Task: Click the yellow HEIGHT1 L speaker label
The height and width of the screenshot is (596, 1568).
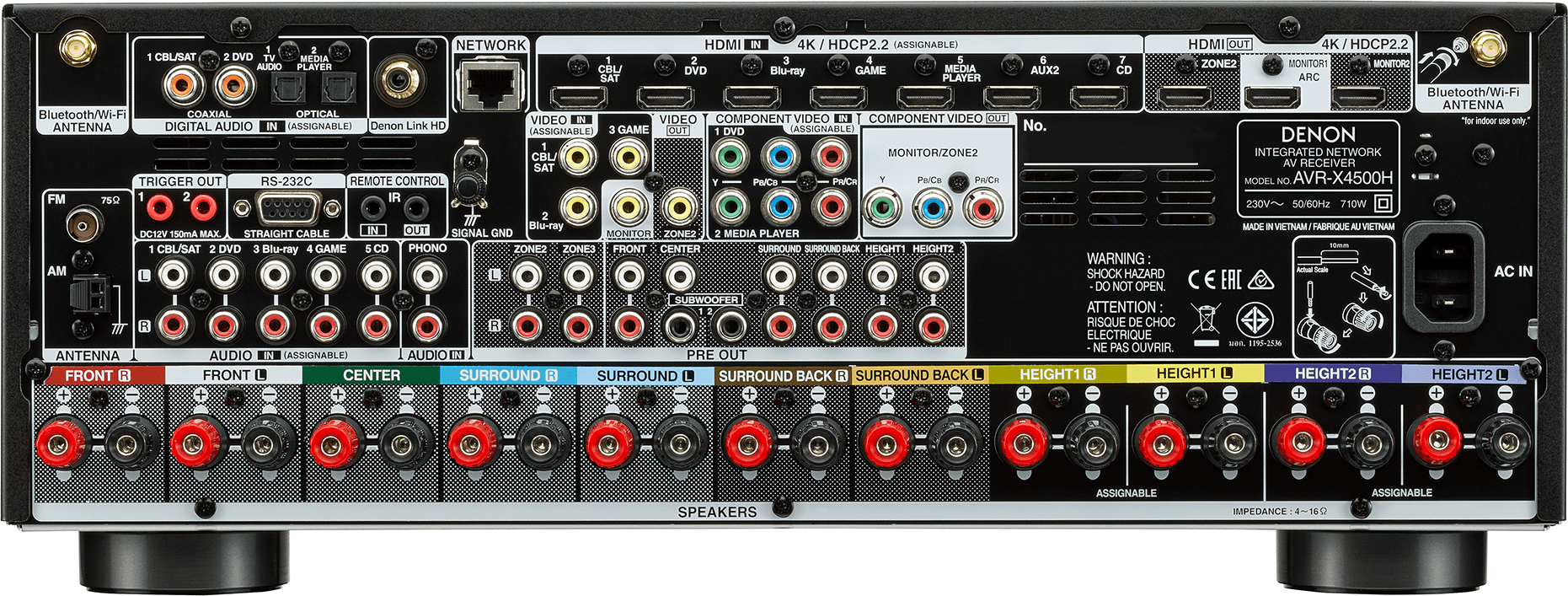Action: click(1194, 373)
